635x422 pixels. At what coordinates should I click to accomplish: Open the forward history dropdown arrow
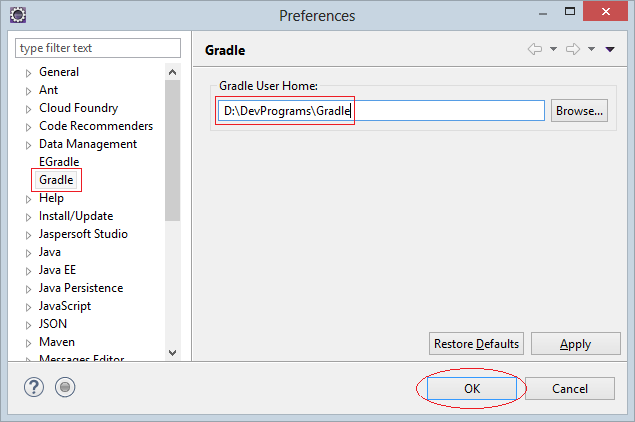click(x=591, y=49)
